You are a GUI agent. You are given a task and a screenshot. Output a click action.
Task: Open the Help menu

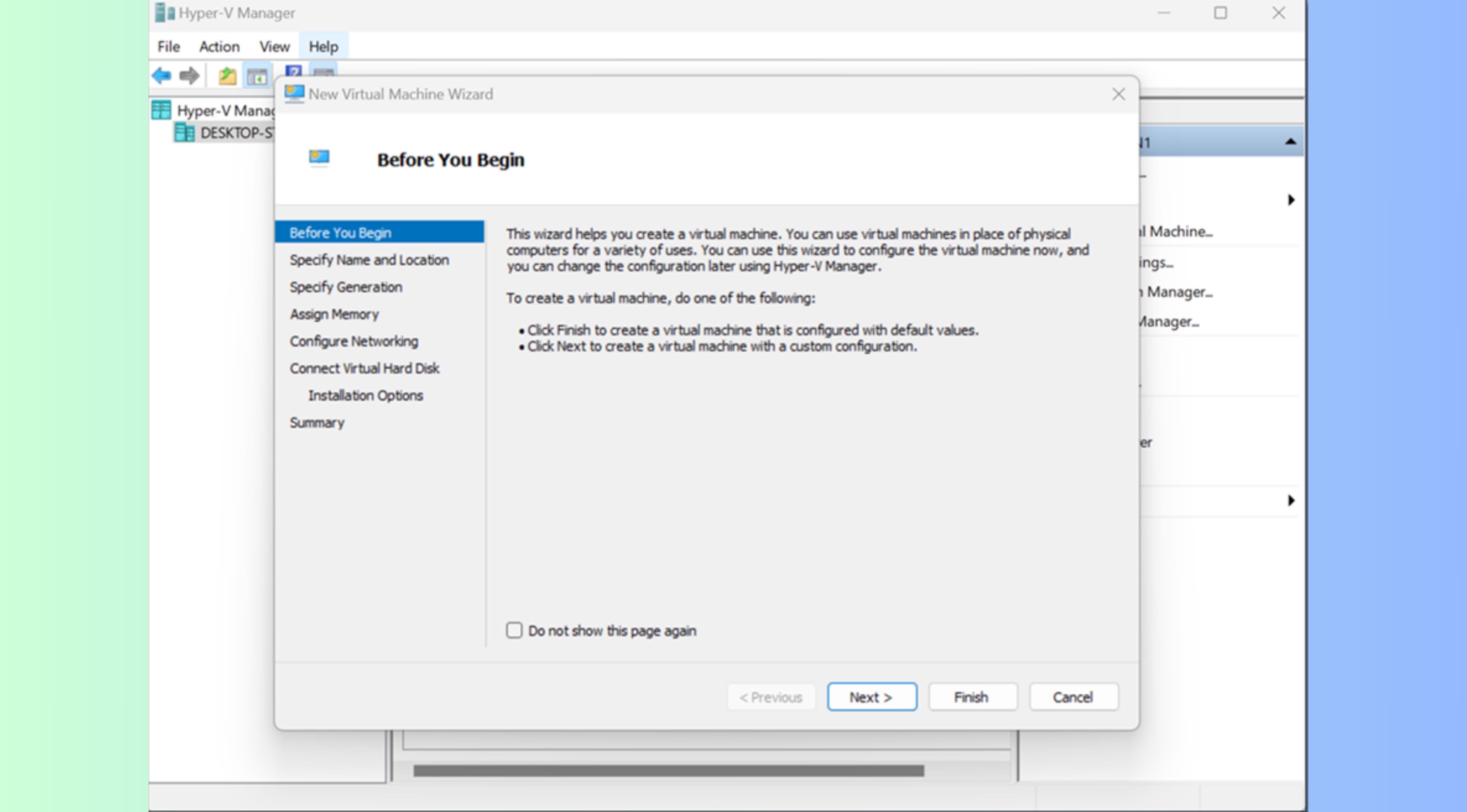point(323,47)
